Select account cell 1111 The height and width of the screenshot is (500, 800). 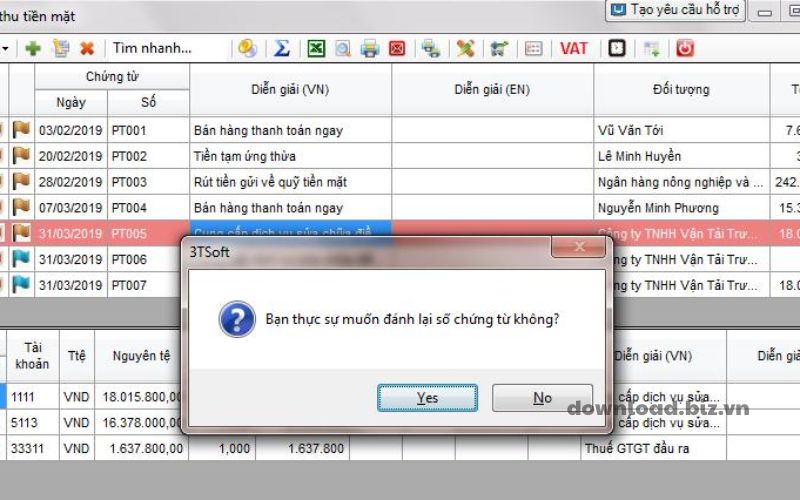click(33, 397)
